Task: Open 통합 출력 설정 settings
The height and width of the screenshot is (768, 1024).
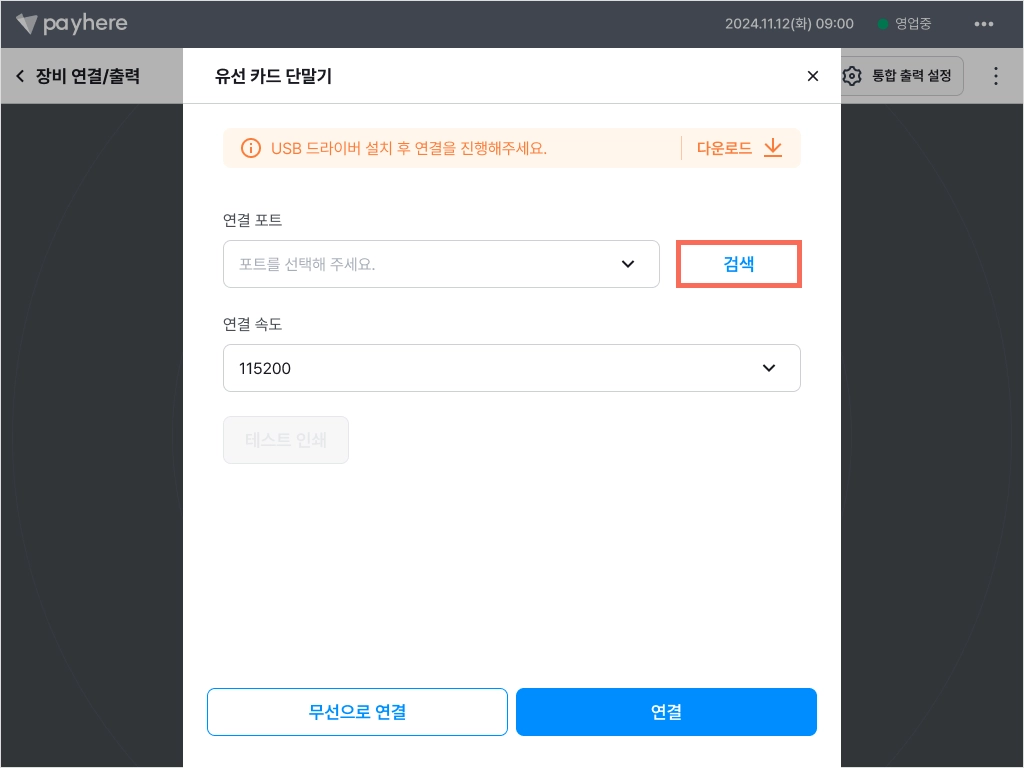Action: 902,76
